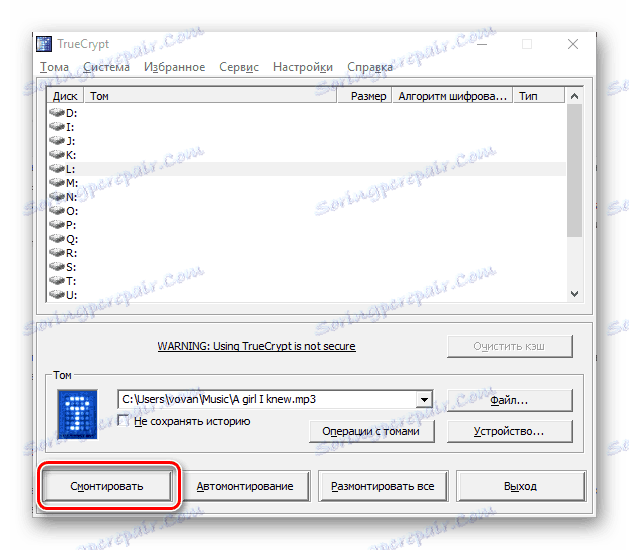The height and width of the screenshot is (550, 629).
Task: Select the U: drive icon
Action: click(x=57, y=295)
